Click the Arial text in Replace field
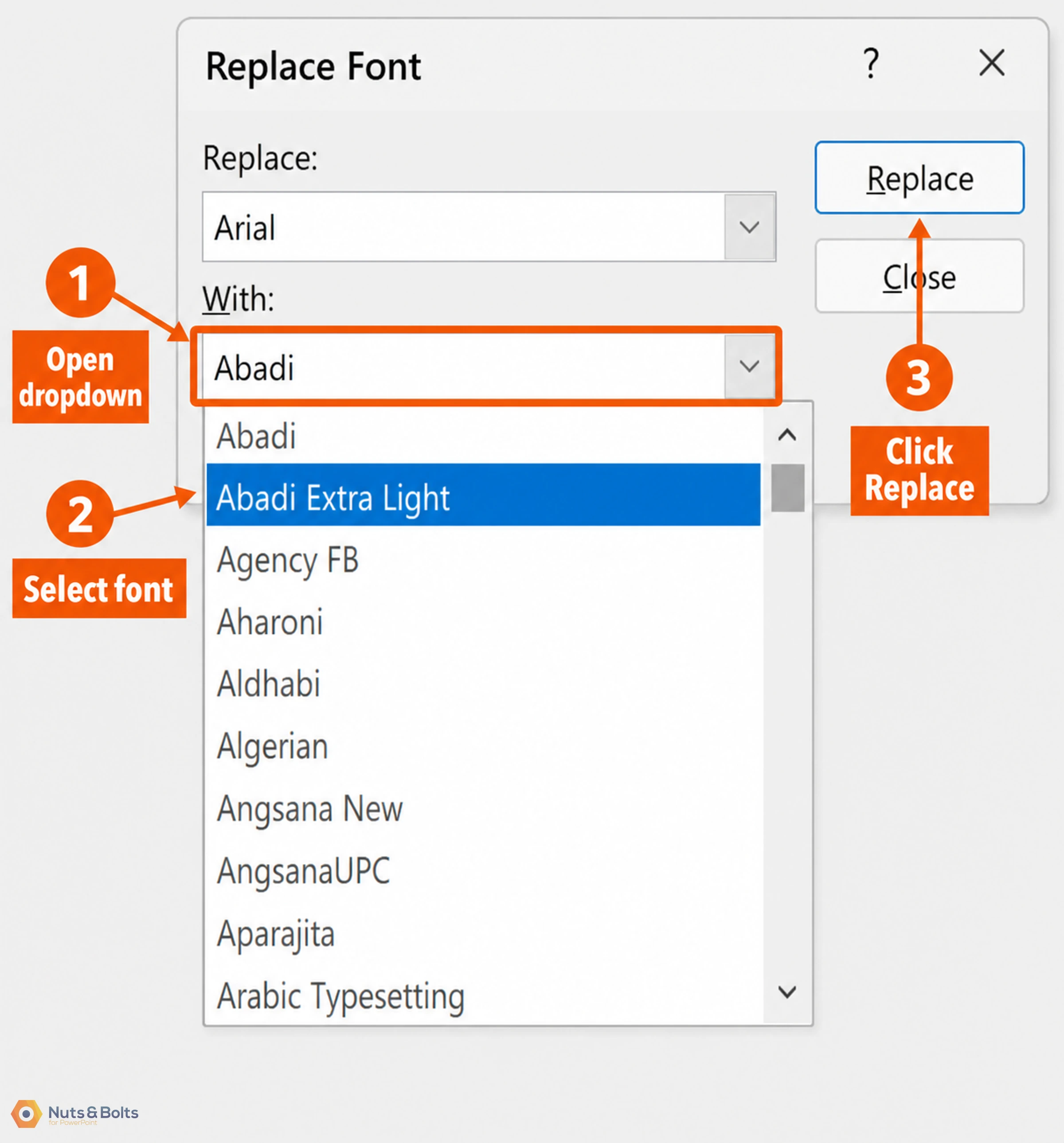 245,228
